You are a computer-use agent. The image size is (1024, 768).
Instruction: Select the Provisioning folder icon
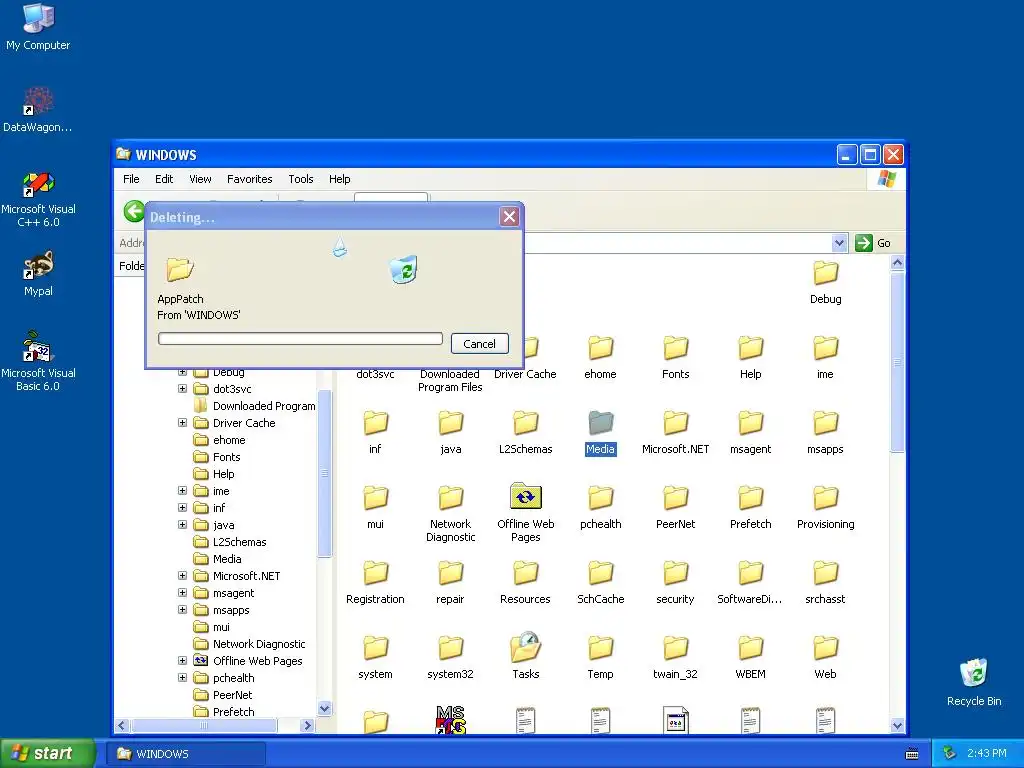point(825,507)
